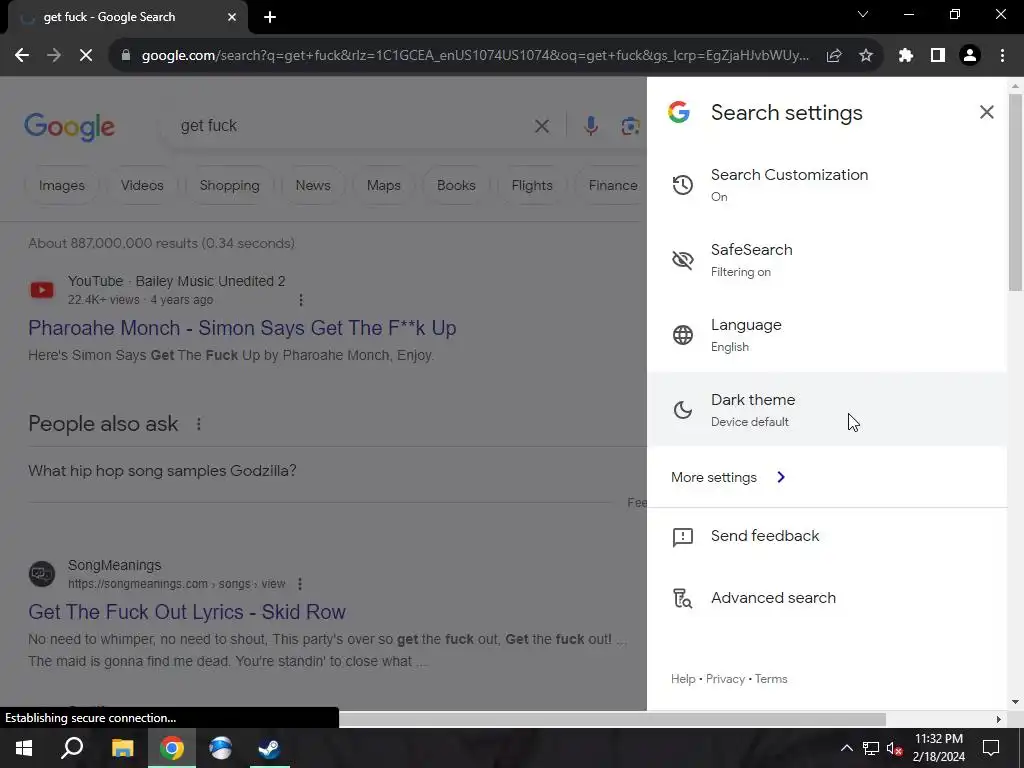Open Windows Start menu

(x=24, y=748)
